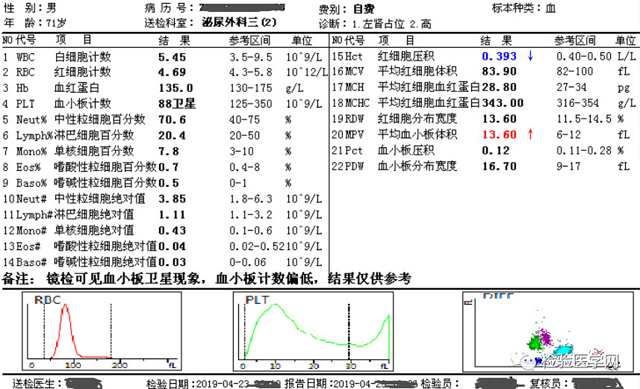Viewport: 640px width, 389px height.
Task: Click the 泌尿外科三(2) department field
Action: [239, 22]
